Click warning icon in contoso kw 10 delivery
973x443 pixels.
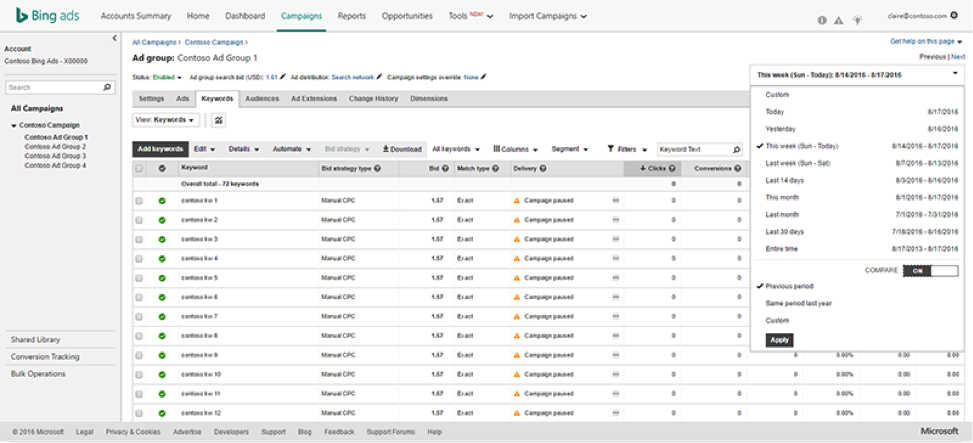click(x=516, y=374)
